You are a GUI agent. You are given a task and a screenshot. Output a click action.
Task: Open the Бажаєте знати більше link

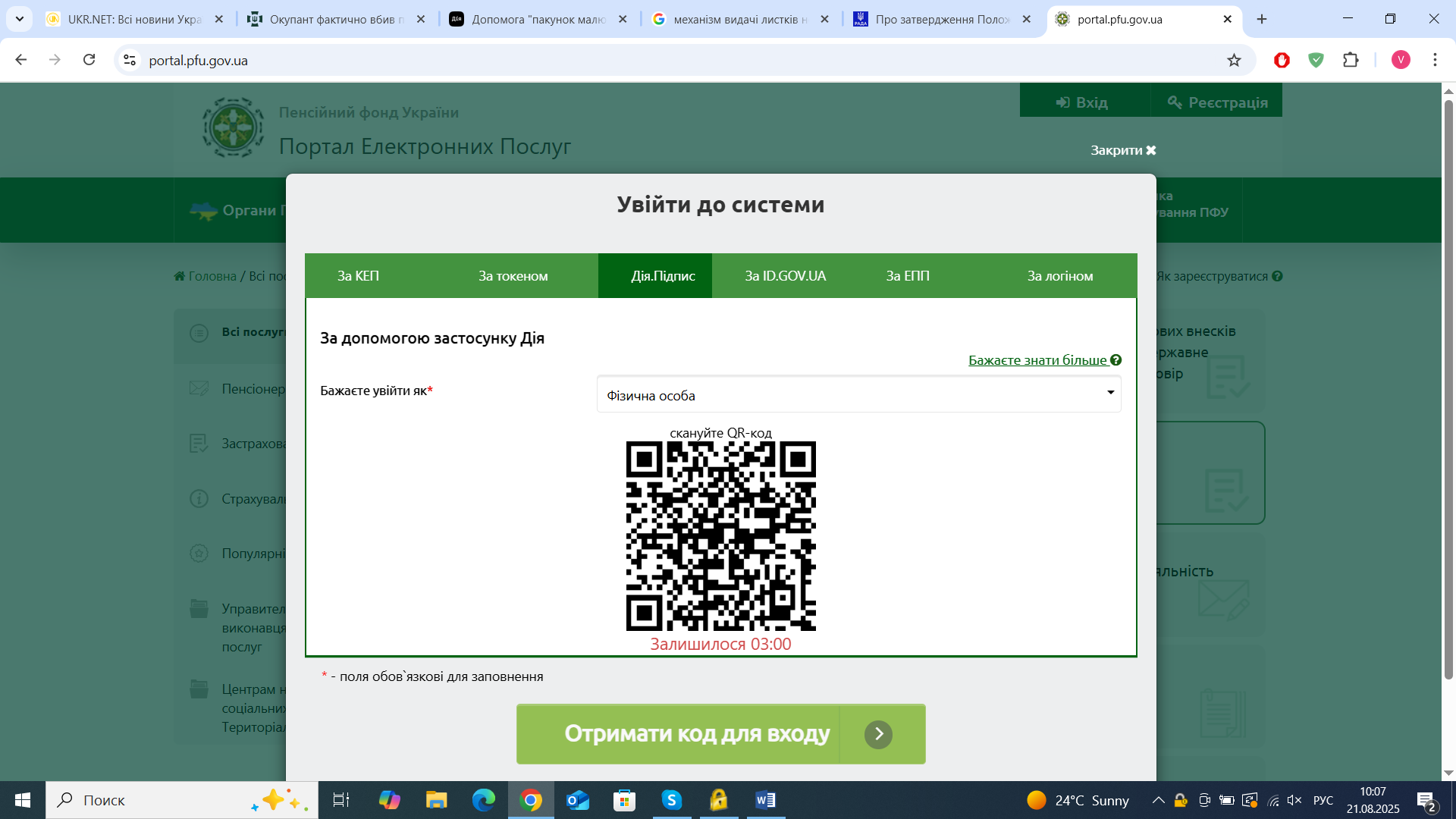1044,360
